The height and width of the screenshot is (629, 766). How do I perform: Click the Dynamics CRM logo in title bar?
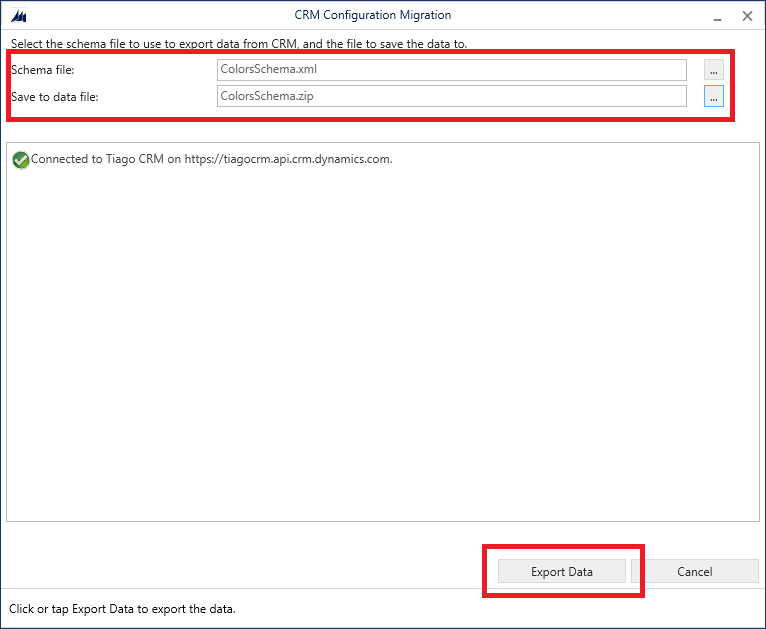click(17, 15)
